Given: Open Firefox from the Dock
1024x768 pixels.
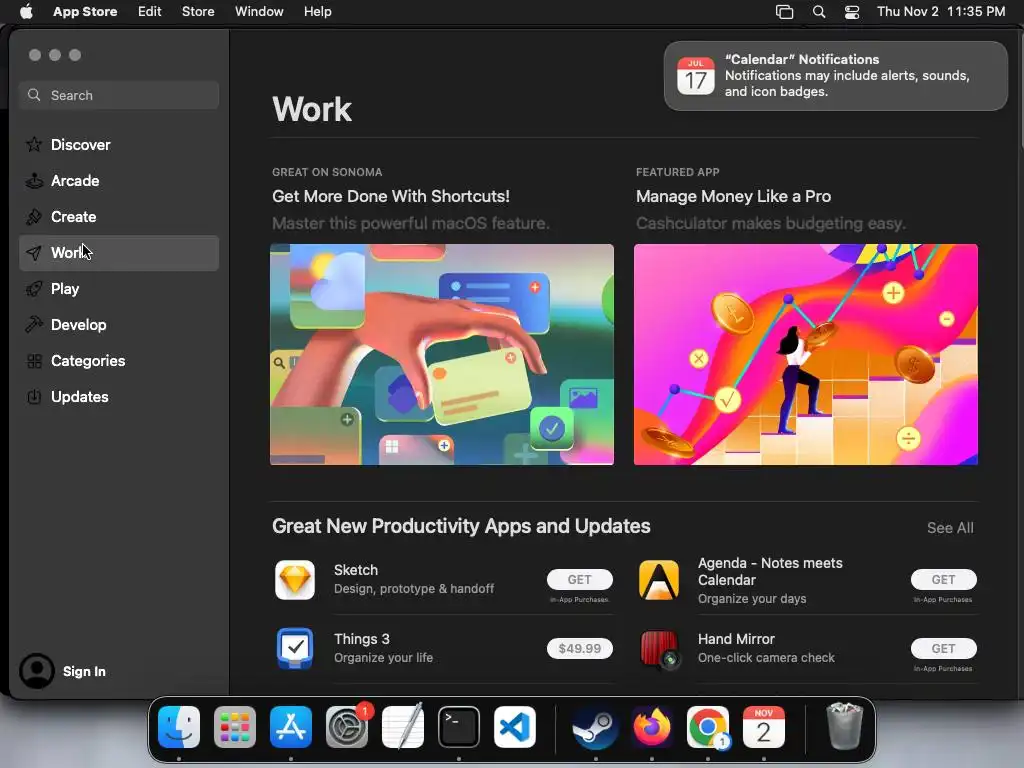Looking at the screenshot, I should [652, 727].
